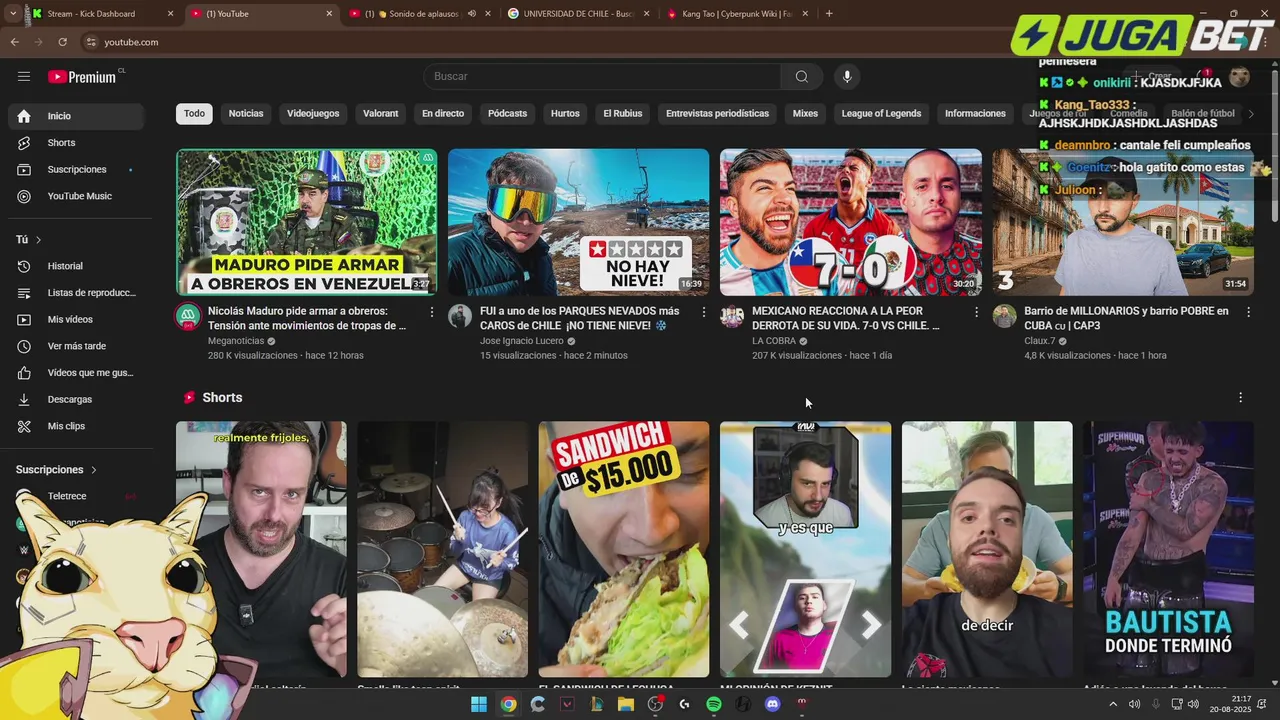Switch to Stream - Kick Dashboard tab
The width and height of the screenshot is (1280, 720).
101,14
